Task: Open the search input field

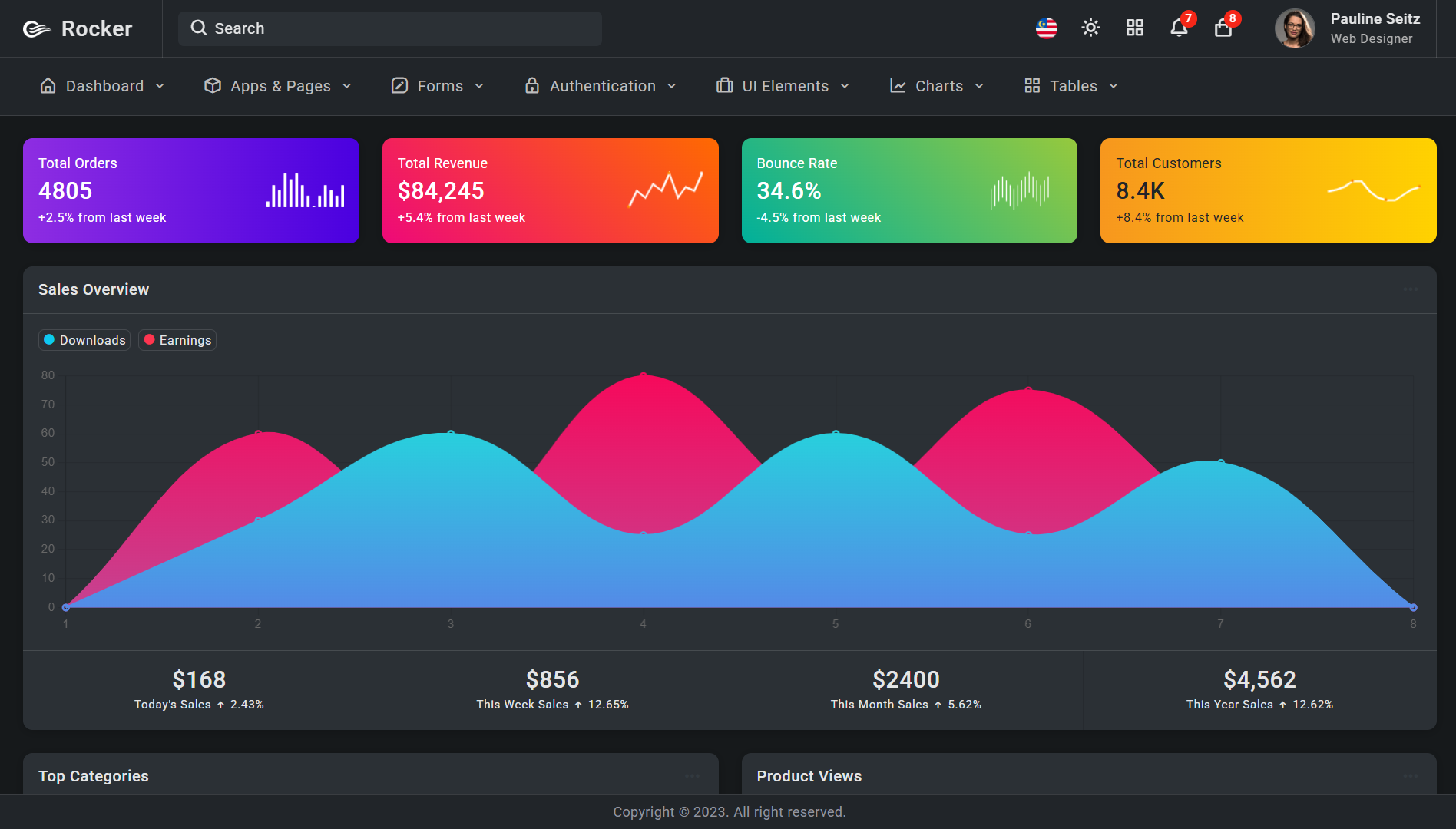Action: tap(389, 28)
